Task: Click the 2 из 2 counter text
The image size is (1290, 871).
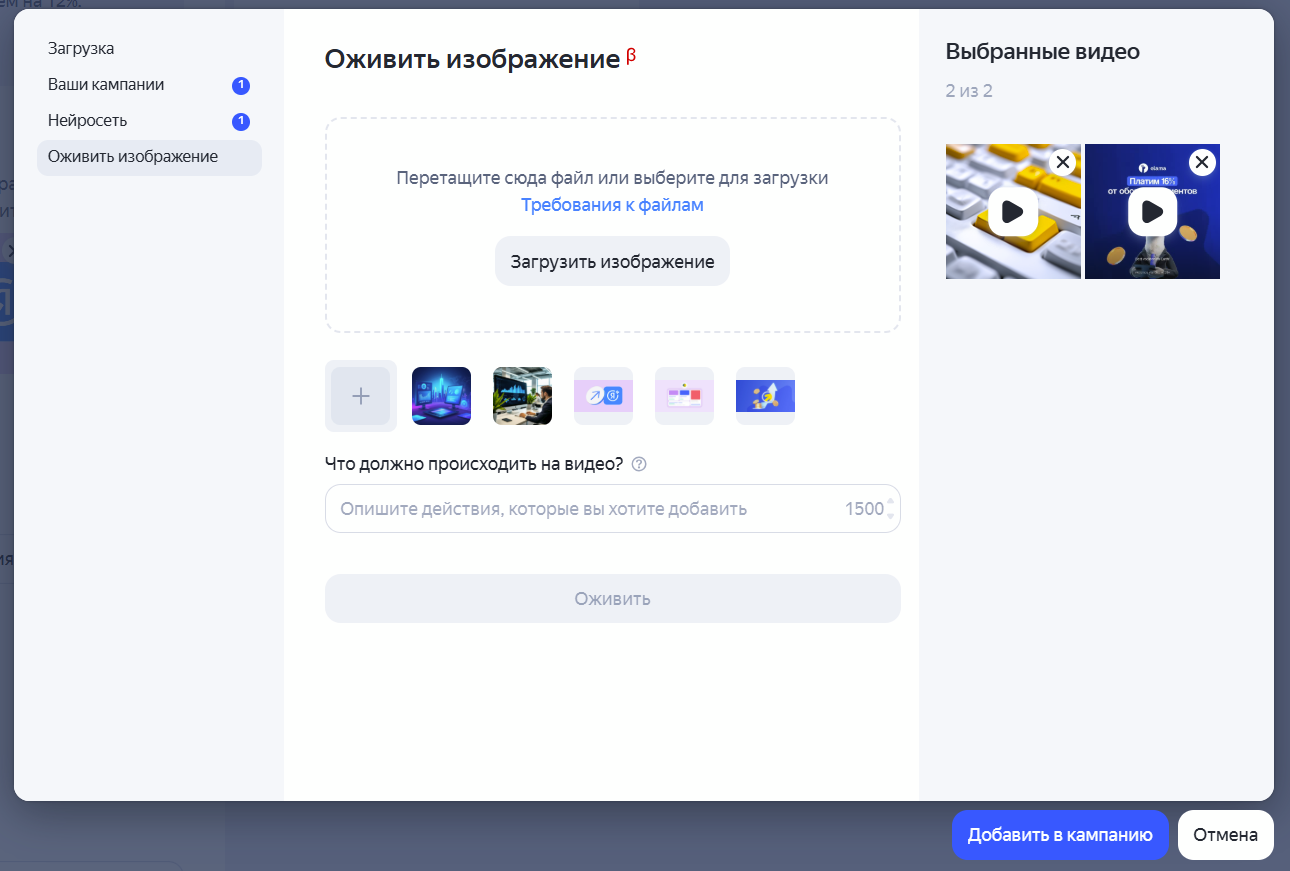Action: tap(969, 91)
